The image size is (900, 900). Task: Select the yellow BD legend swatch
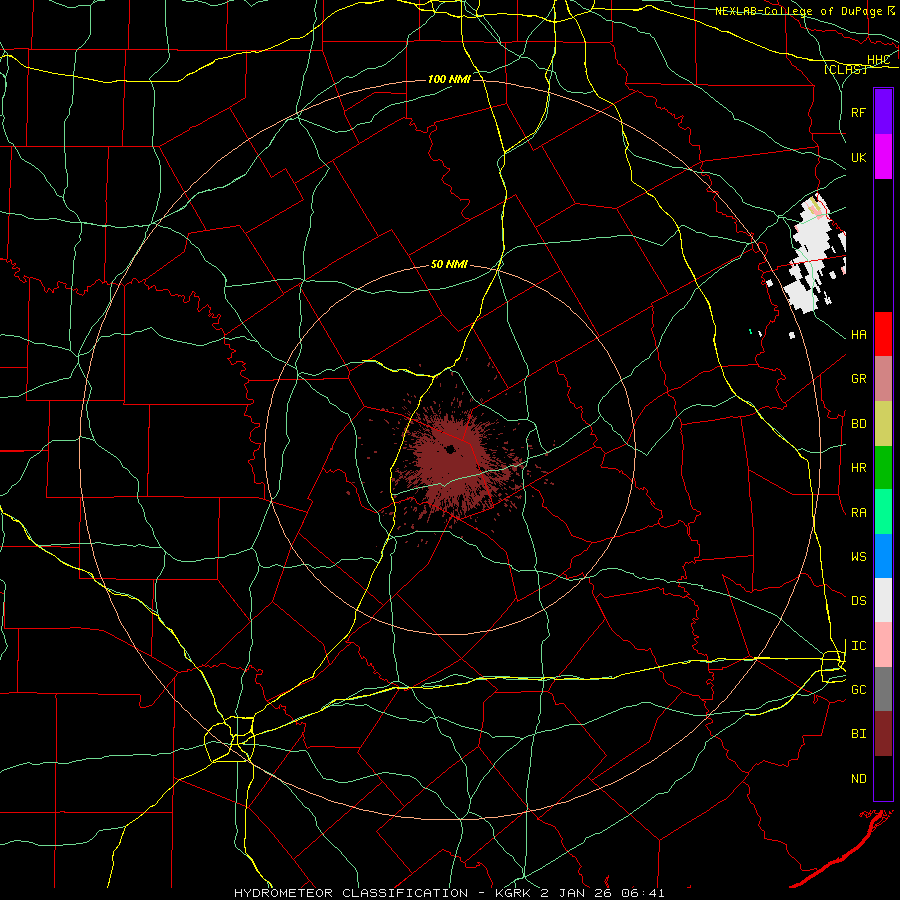point(883,424)
